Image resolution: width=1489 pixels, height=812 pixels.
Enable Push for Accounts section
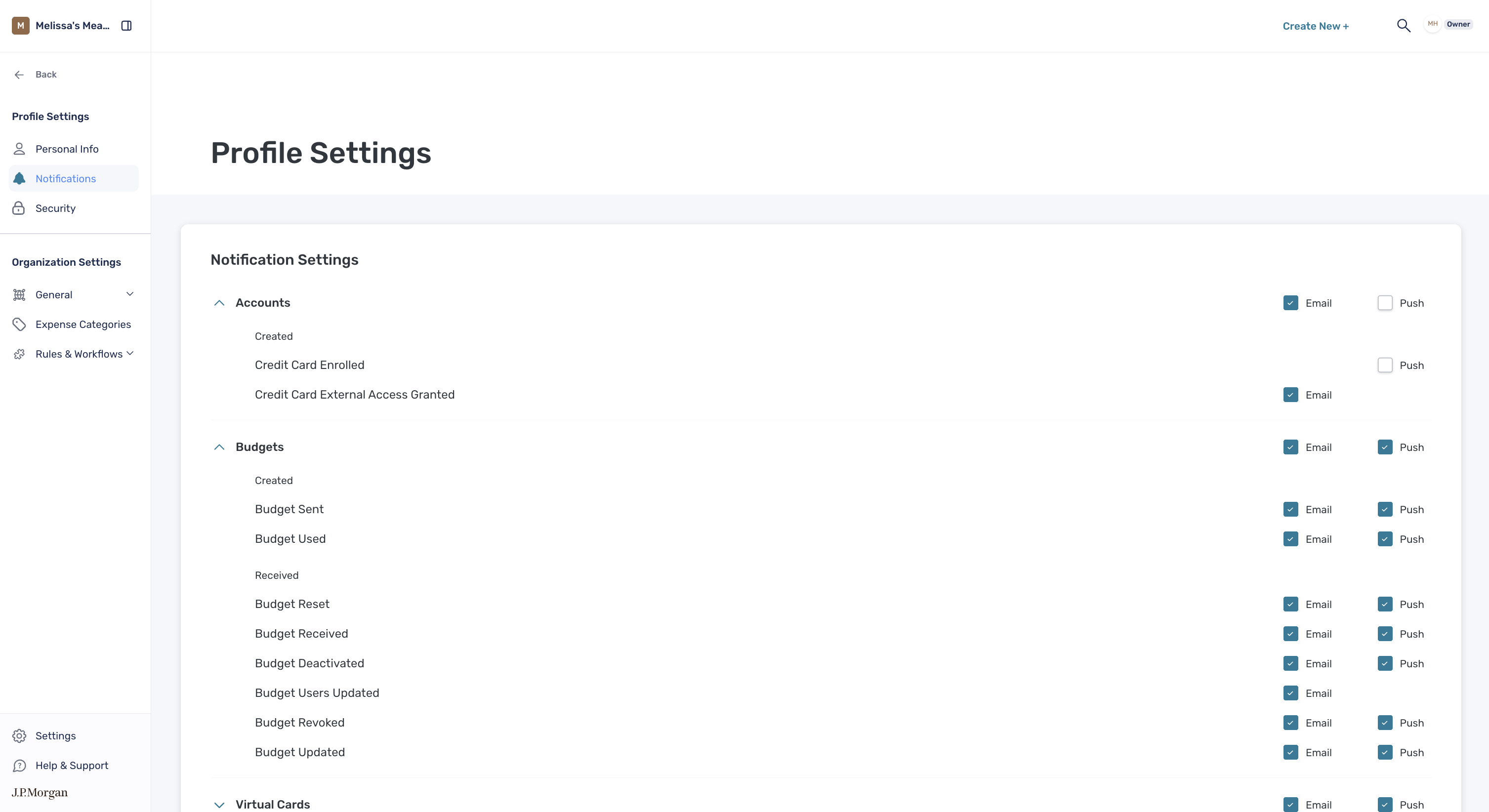[1385, 303]
